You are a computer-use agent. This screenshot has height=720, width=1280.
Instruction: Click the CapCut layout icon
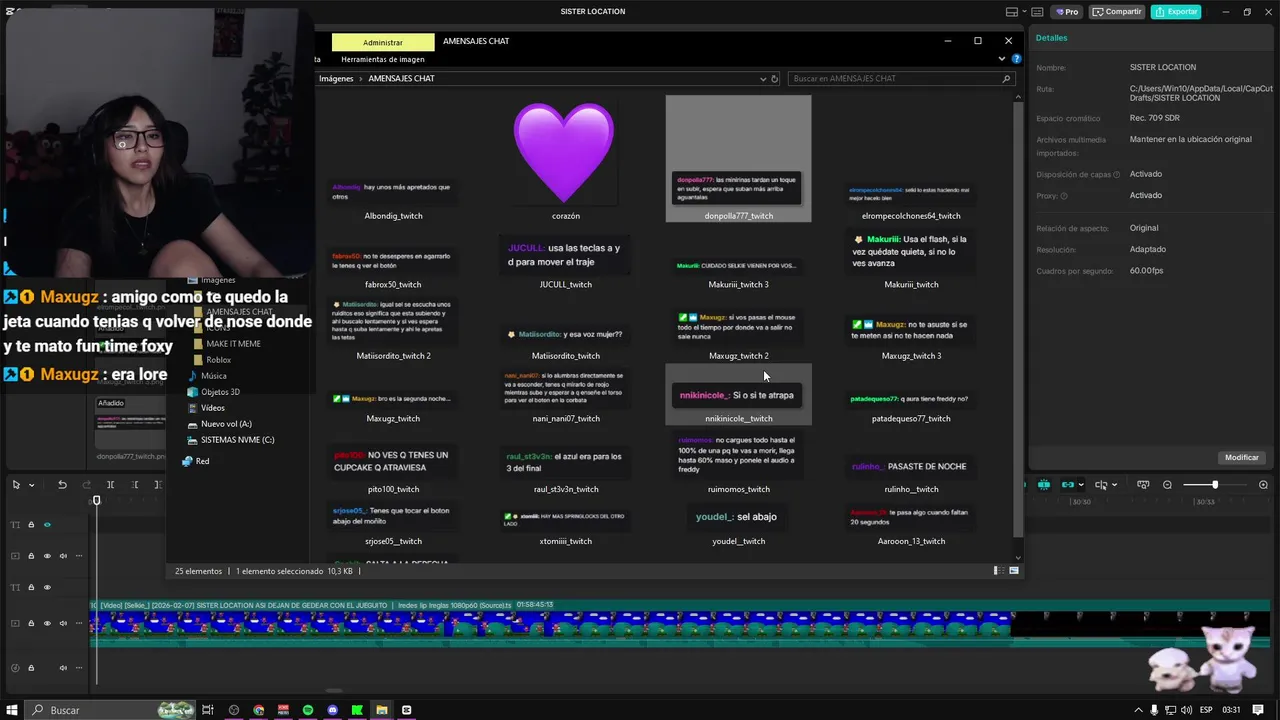click(x=1012, y=12)
